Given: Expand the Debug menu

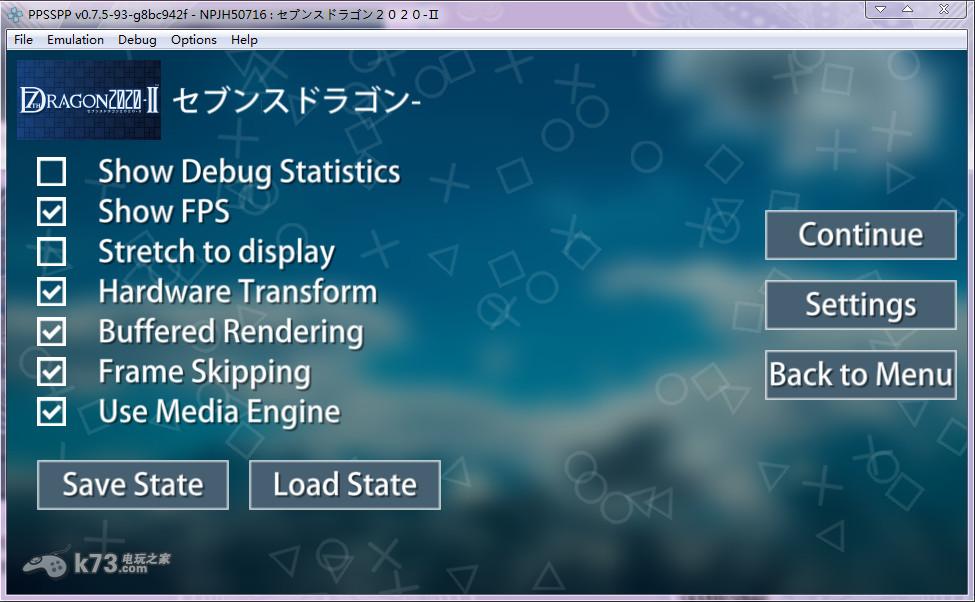Looking at the screenshot, I should coord(137,40).
